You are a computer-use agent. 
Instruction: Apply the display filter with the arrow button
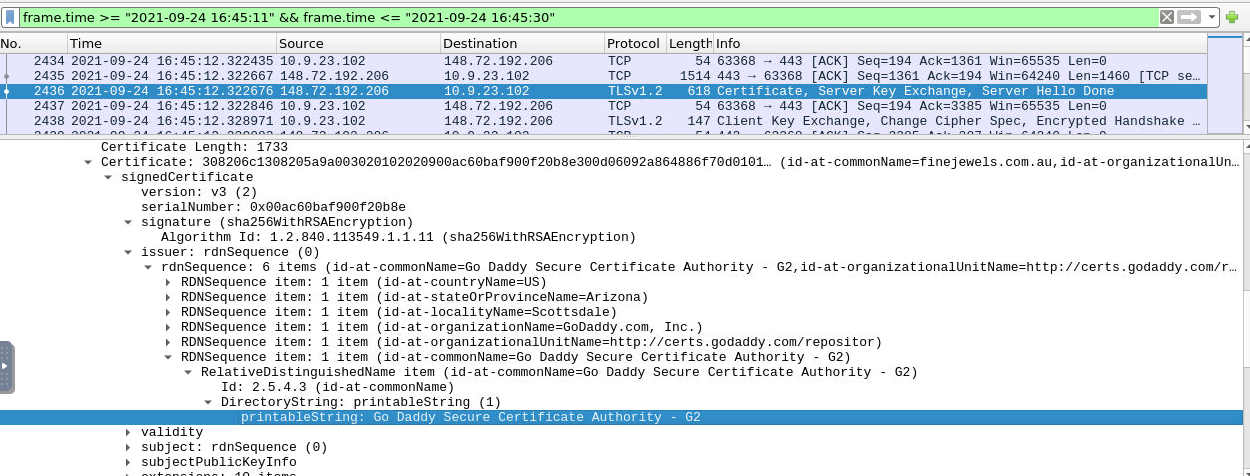pyautogui.click(x=1188, y=17)
